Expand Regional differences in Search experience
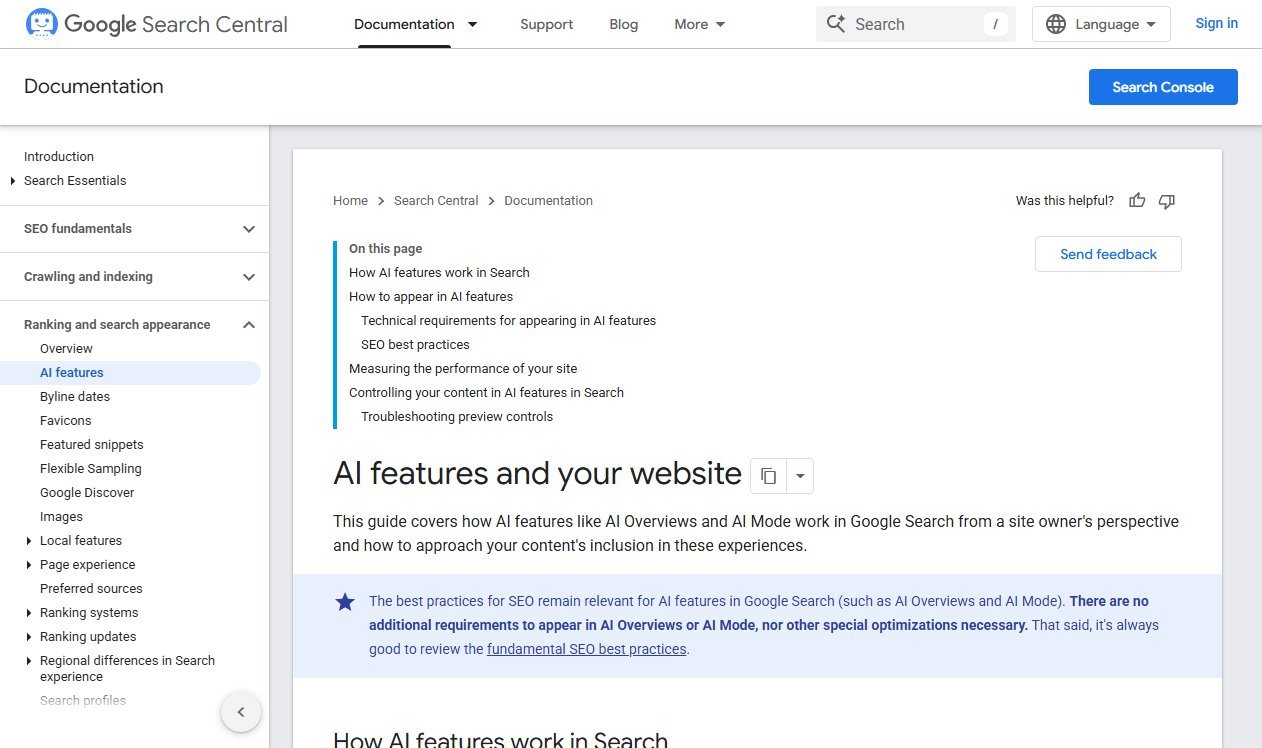 [29, 661]
